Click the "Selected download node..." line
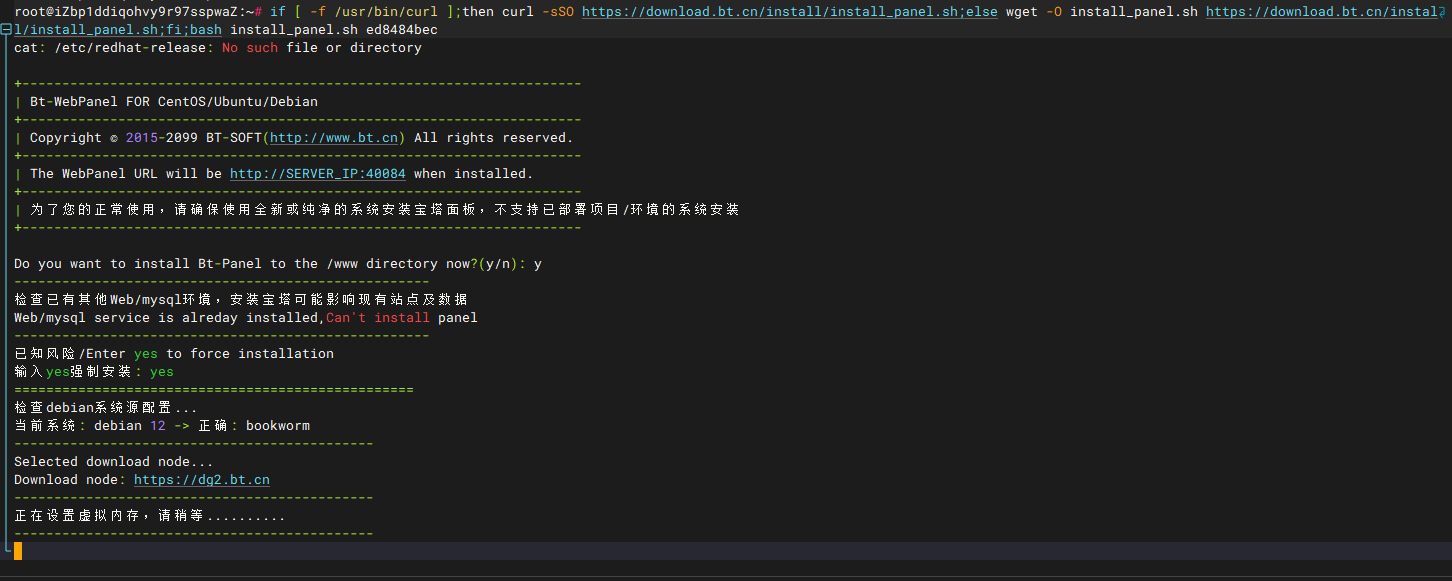 tap(114, 462)
